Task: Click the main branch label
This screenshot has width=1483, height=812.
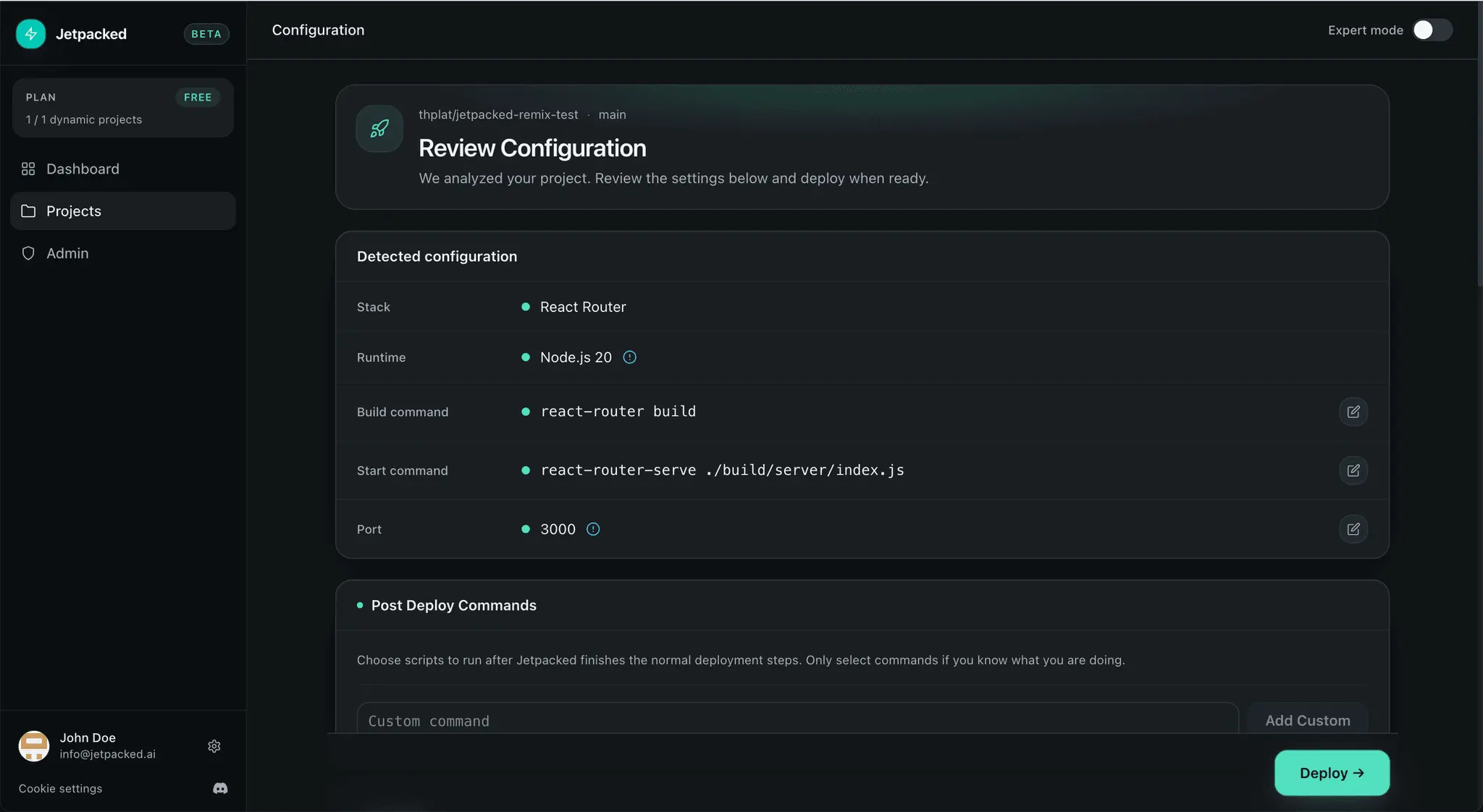Action: tap(612, 114)
